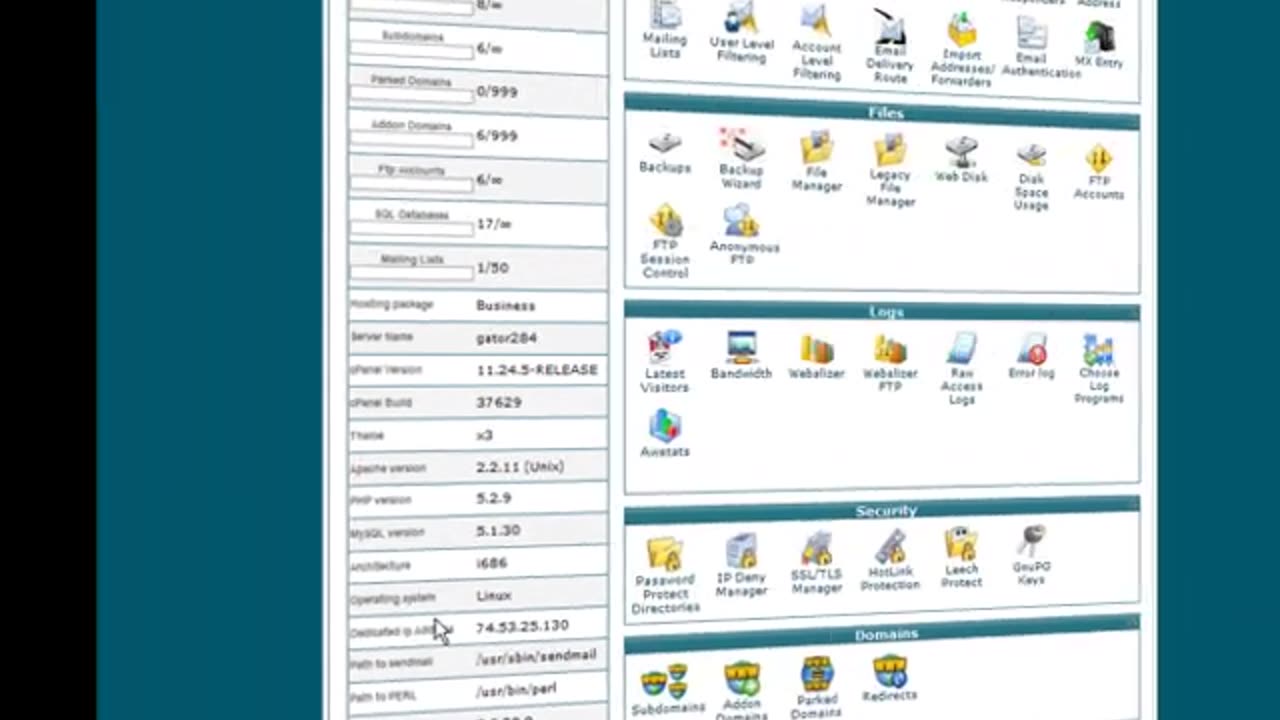Image resolution: width=1280 pixels, height=720 pixels.
Task: Click Perl path /usr/bin/perl
Action: (516, 690)
